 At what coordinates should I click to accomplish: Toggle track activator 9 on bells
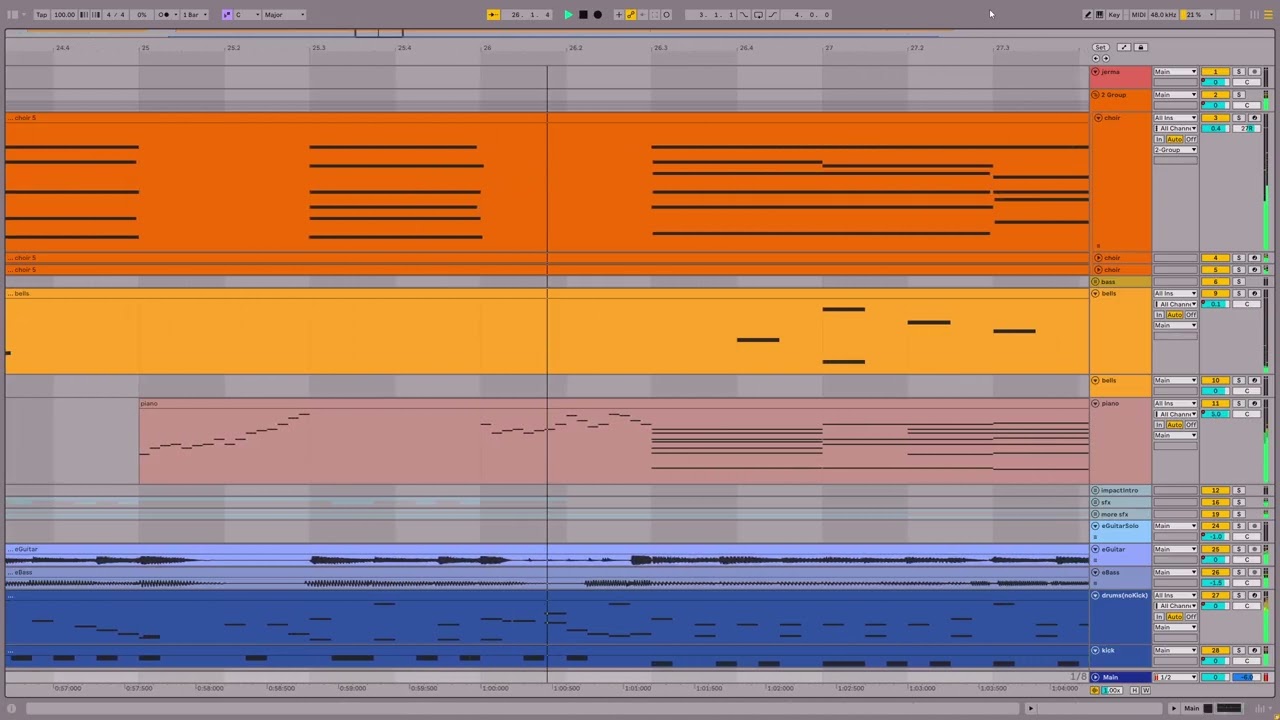coord(1215,294)
